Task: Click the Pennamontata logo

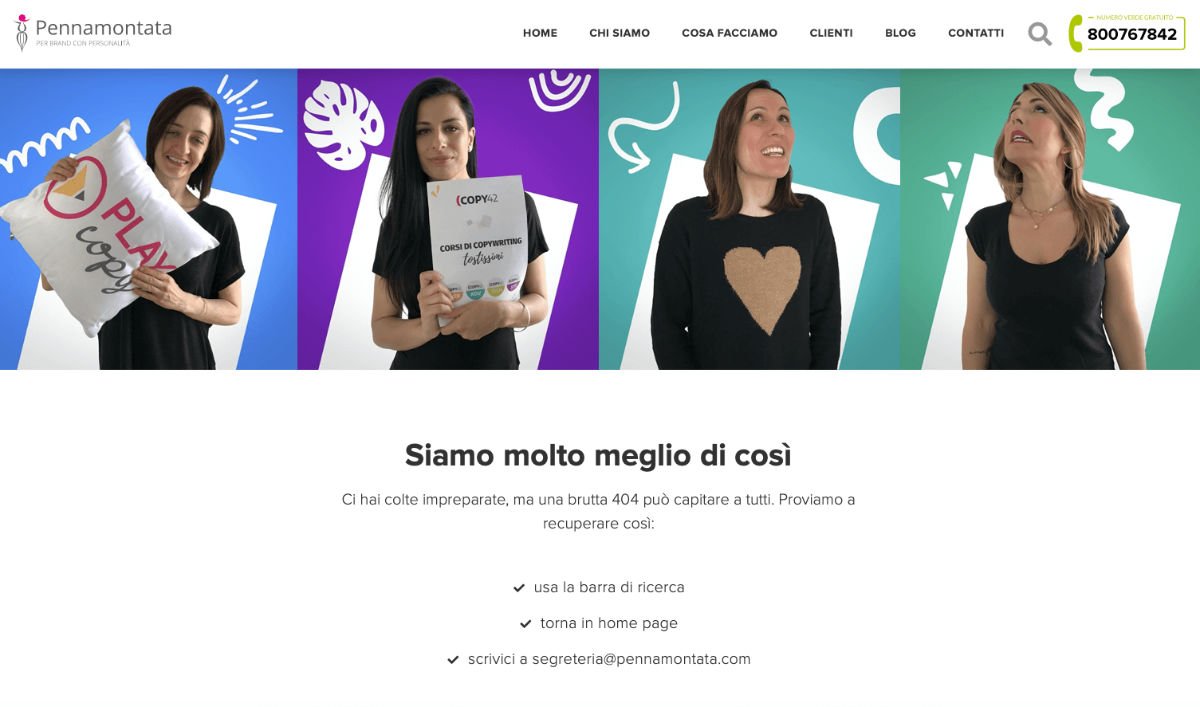Action: coord(93,33)
